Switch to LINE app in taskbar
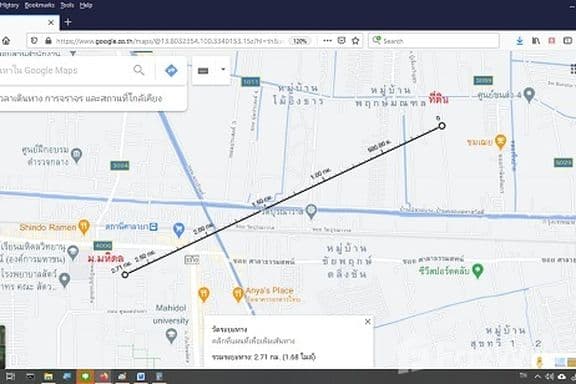 [x=85, y=377]
